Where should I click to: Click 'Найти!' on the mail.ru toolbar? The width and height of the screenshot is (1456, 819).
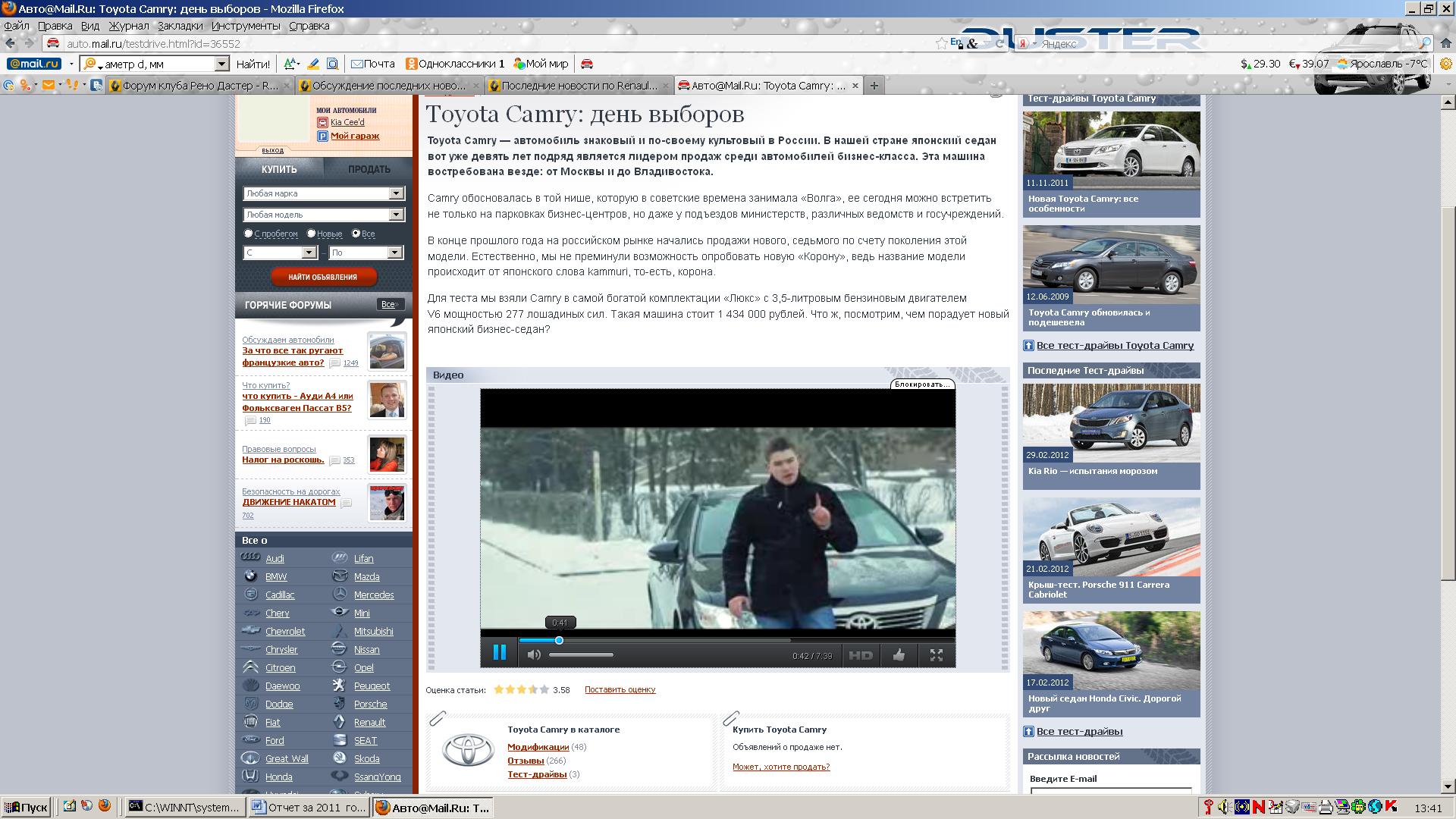click(253, 64)
